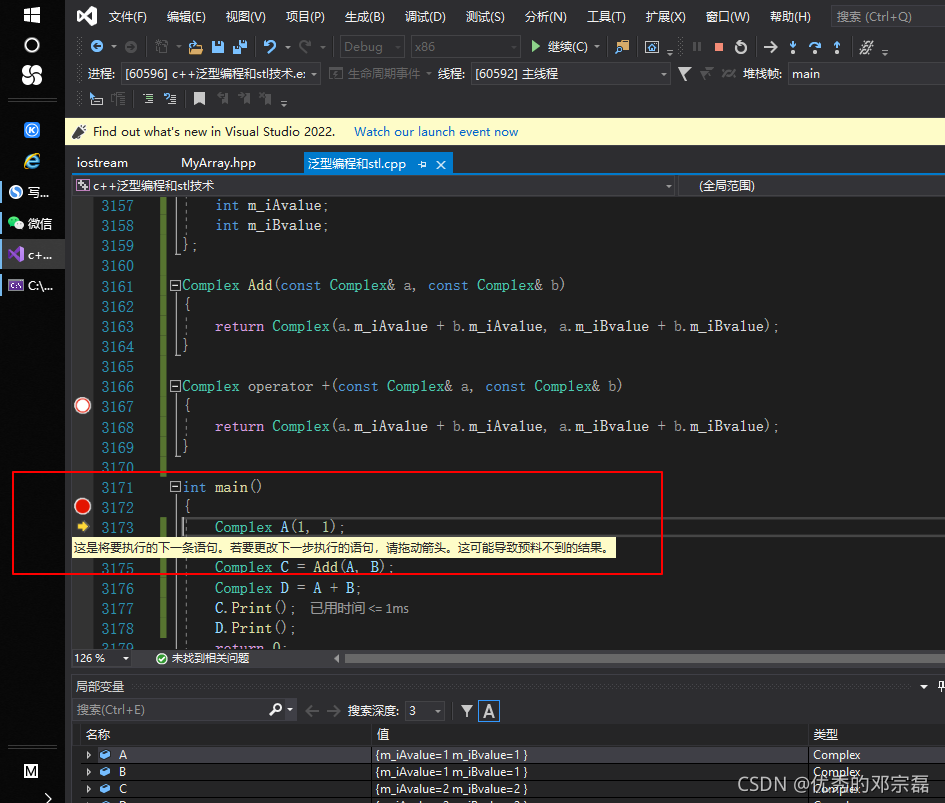Step out of the current function
This screenshot has width=945, height=803.
pos(837,46)
